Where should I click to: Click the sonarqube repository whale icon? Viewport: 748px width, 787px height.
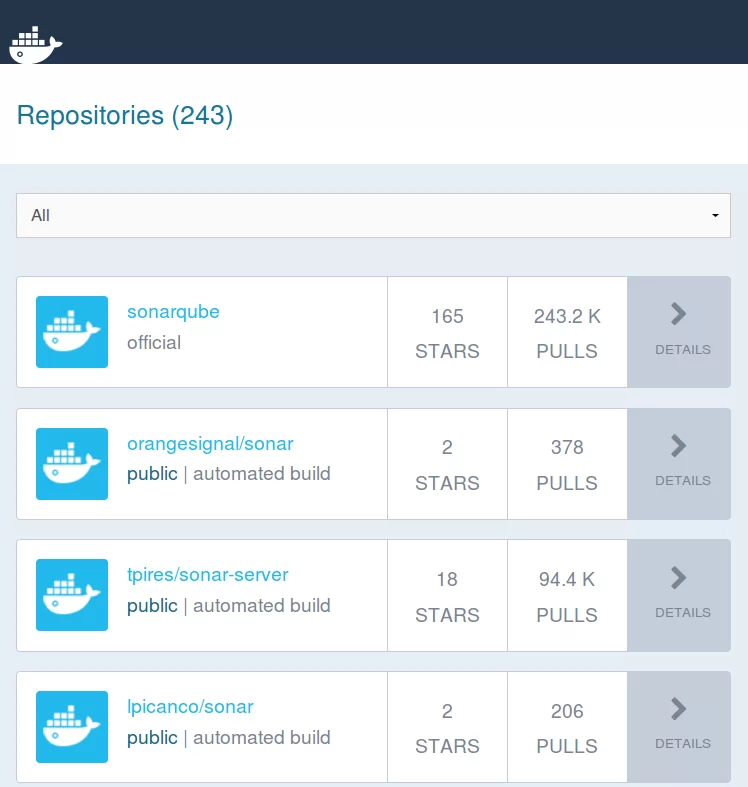pos(72,332)
